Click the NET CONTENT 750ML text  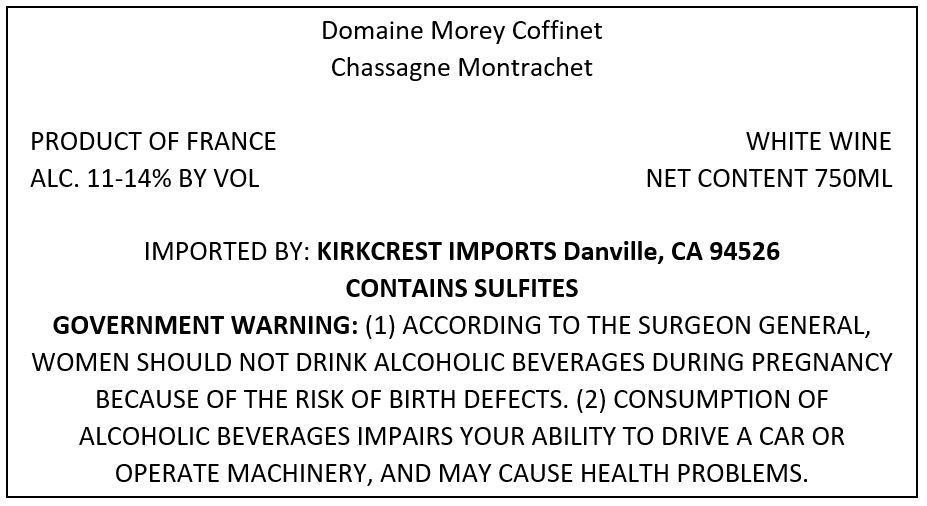(x=769, y=179)
